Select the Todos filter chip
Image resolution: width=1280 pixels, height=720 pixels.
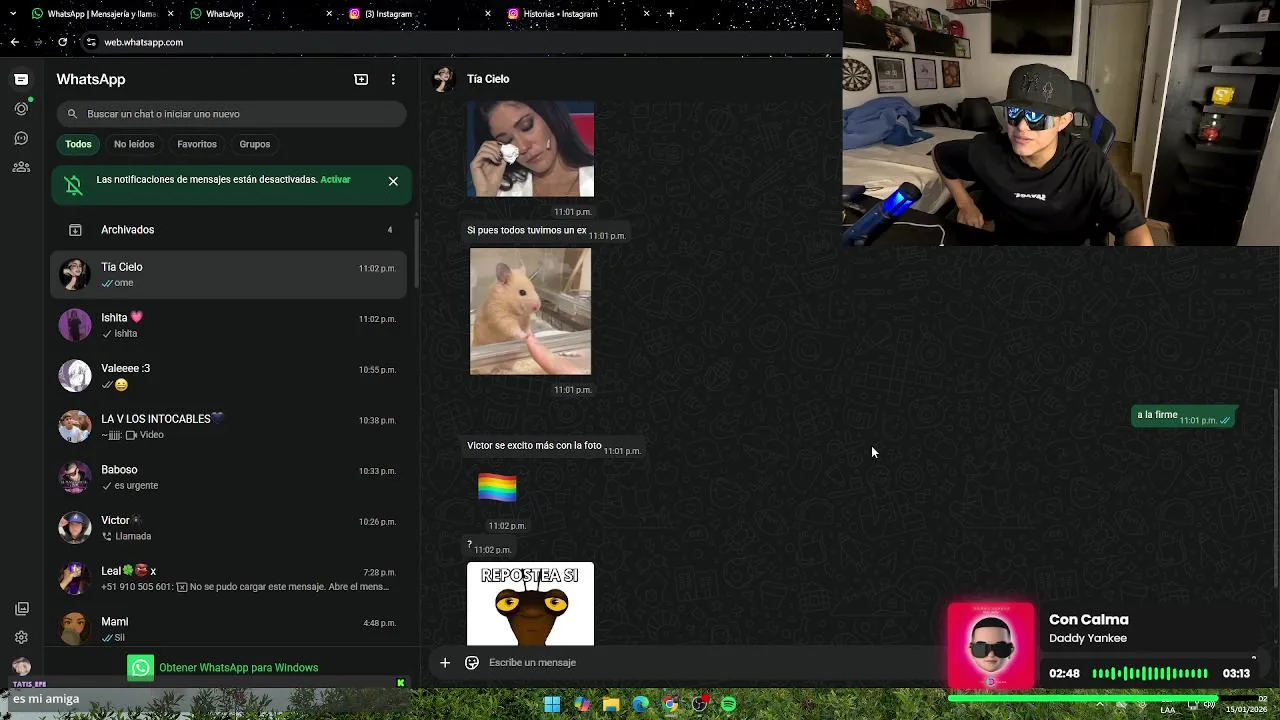point(78,144)
